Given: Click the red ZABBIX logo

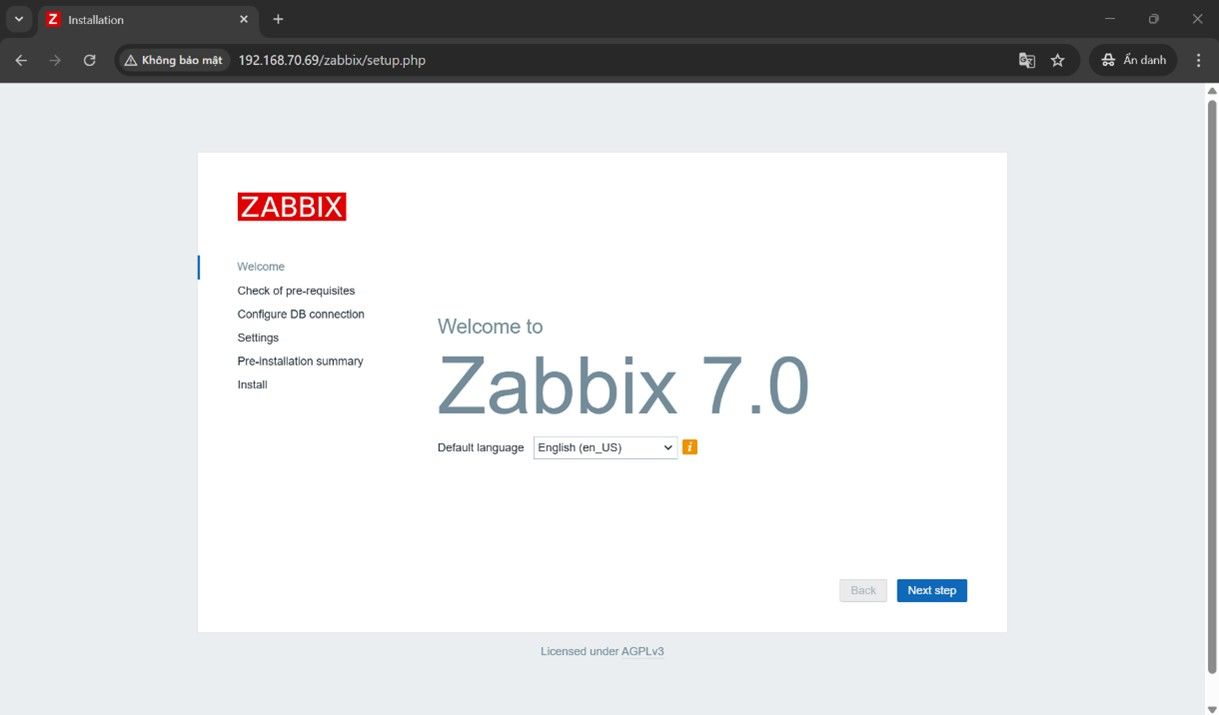Looking at the screenshot, I should (291, 207).
